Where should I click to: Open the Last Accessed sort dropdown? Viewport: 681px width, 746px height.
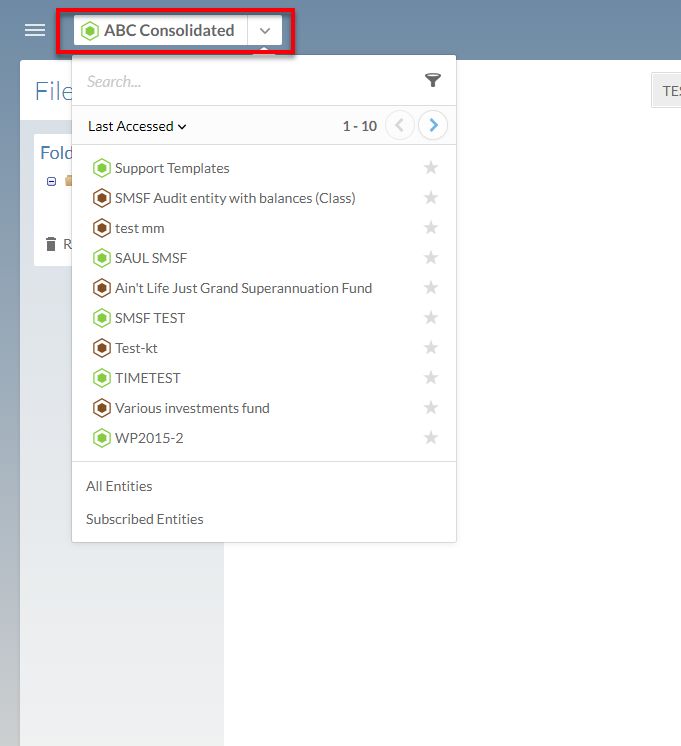tap(137, 126)
